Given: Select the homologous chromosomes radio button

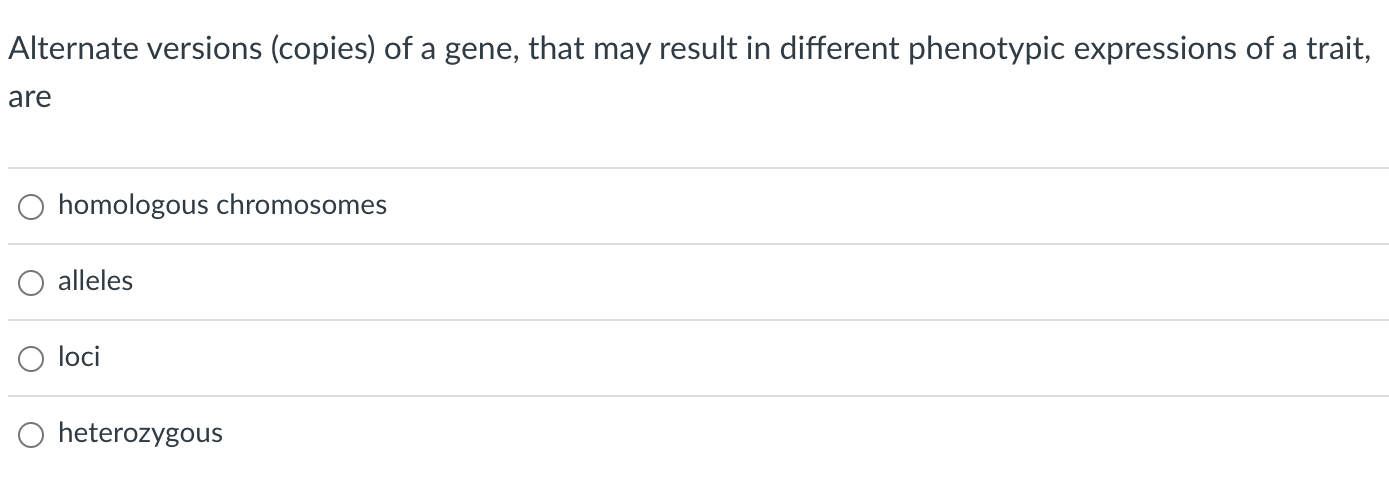Looking at the screenshot, I should click(x=31, y=207).
